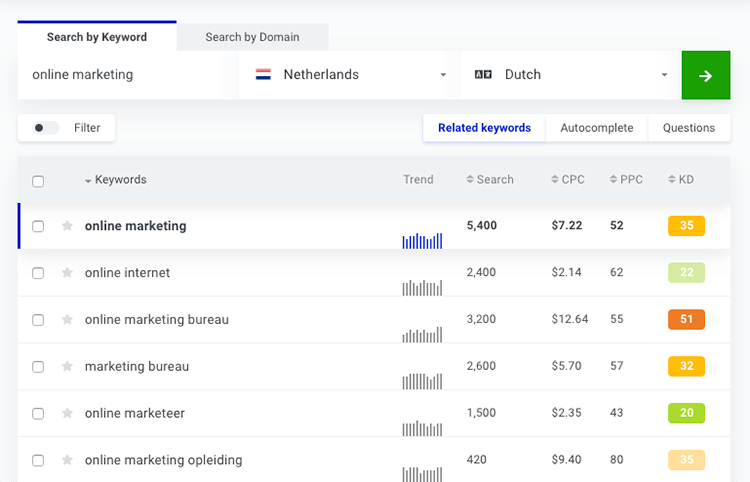The height and width of the screenshot is (482, 750).
Task: Click search volume 2,600
Action: (x=481, y=366)
